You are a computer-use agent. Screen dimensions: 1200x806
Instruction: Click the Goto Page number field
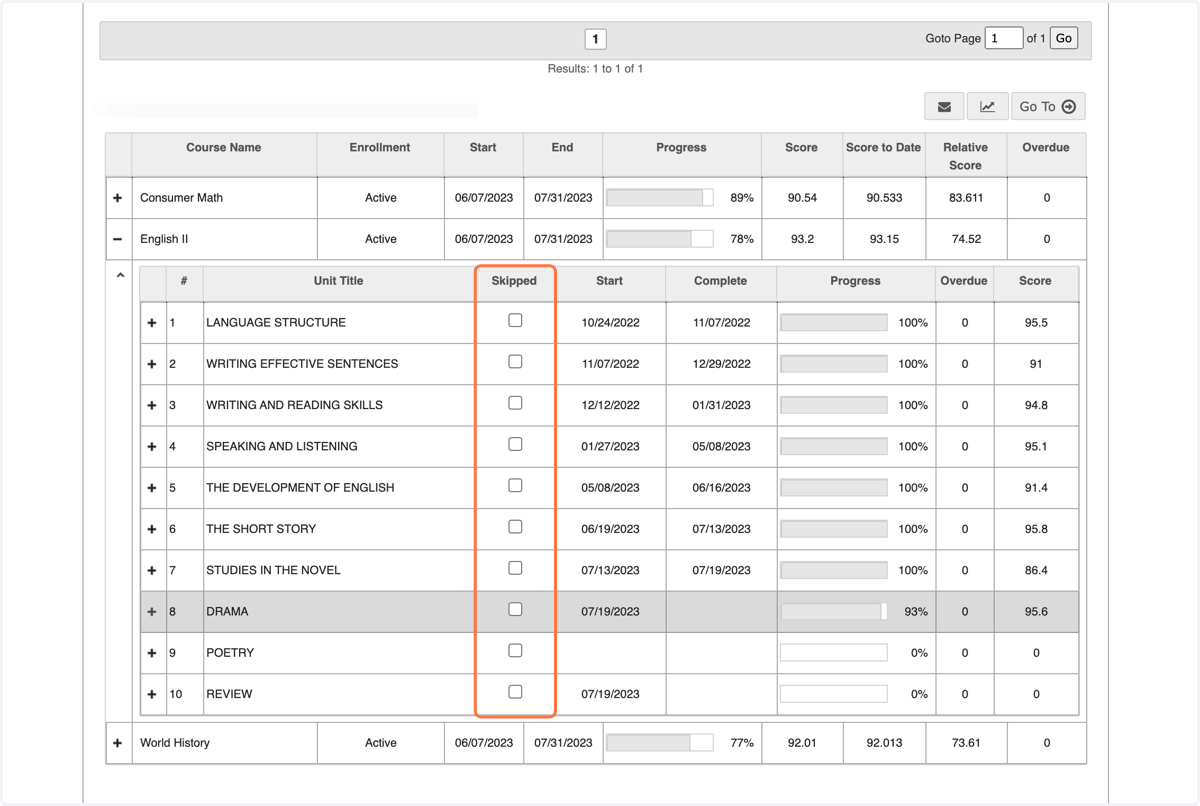1004,38
